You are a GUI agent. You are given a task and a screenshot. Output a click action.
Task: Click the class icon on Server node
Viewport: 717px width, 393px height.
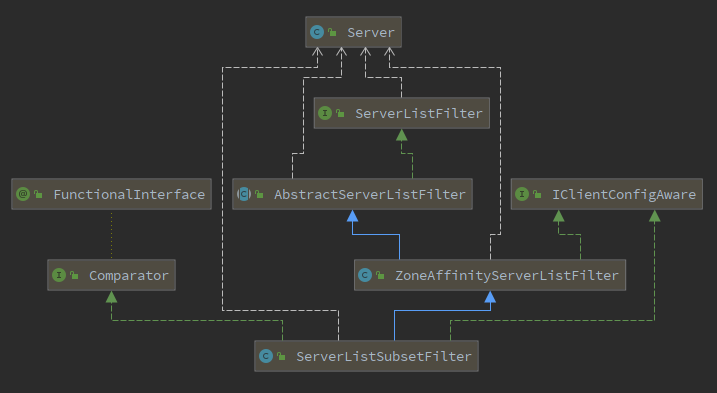click(x=317, y=32)
